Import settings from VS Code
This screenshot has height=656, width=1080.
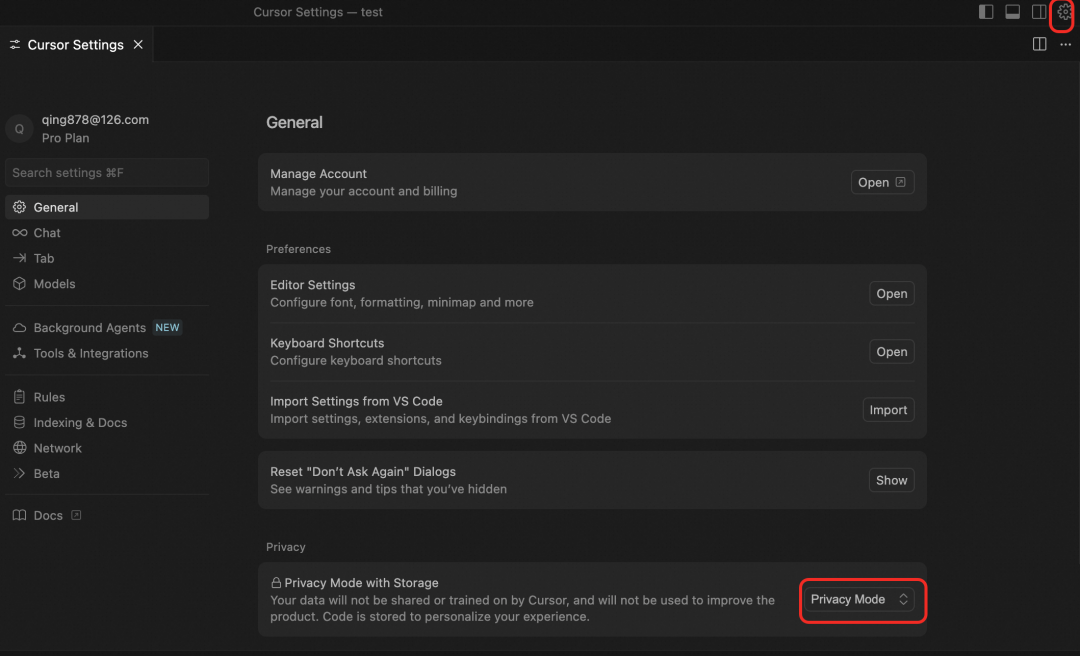888,410
